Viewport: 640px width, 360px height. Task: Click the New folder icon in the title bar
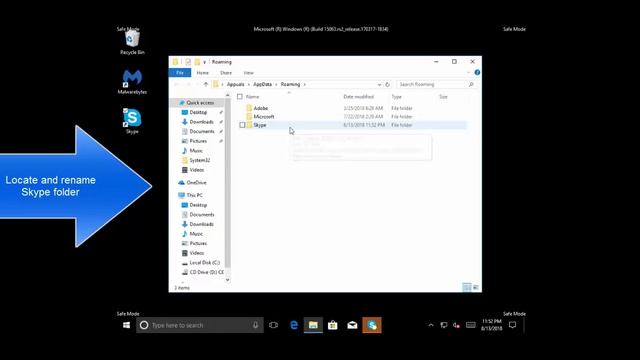(x=197, y=62)
